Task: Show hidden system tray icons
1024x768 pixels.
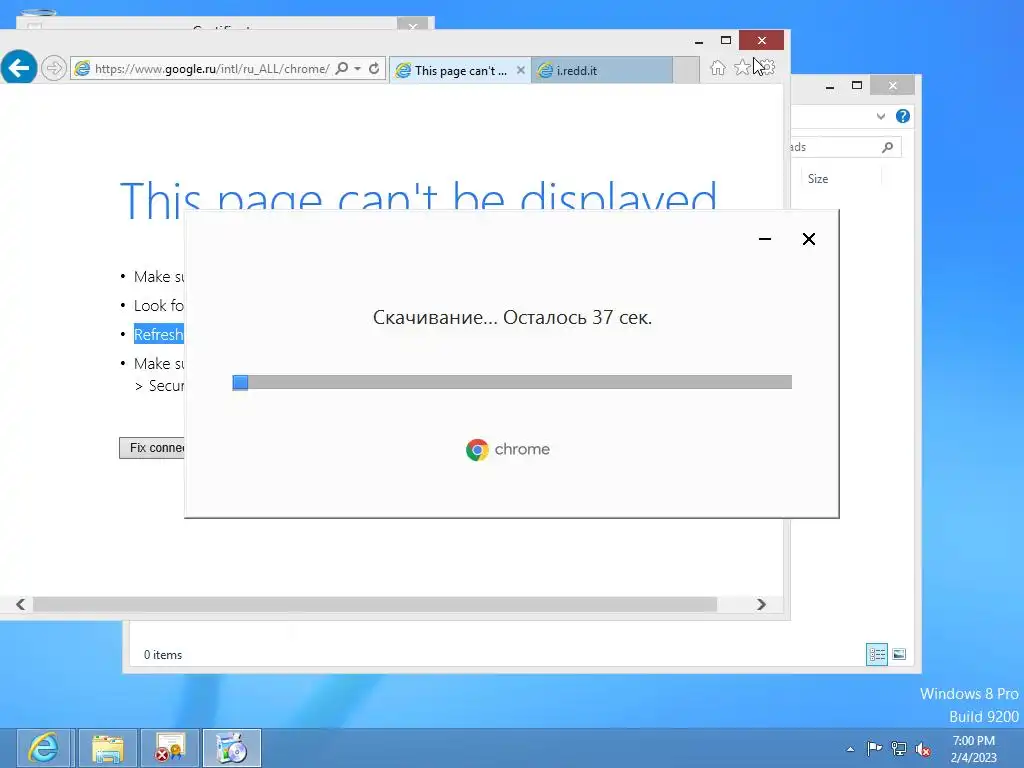Action: (850, 749)
